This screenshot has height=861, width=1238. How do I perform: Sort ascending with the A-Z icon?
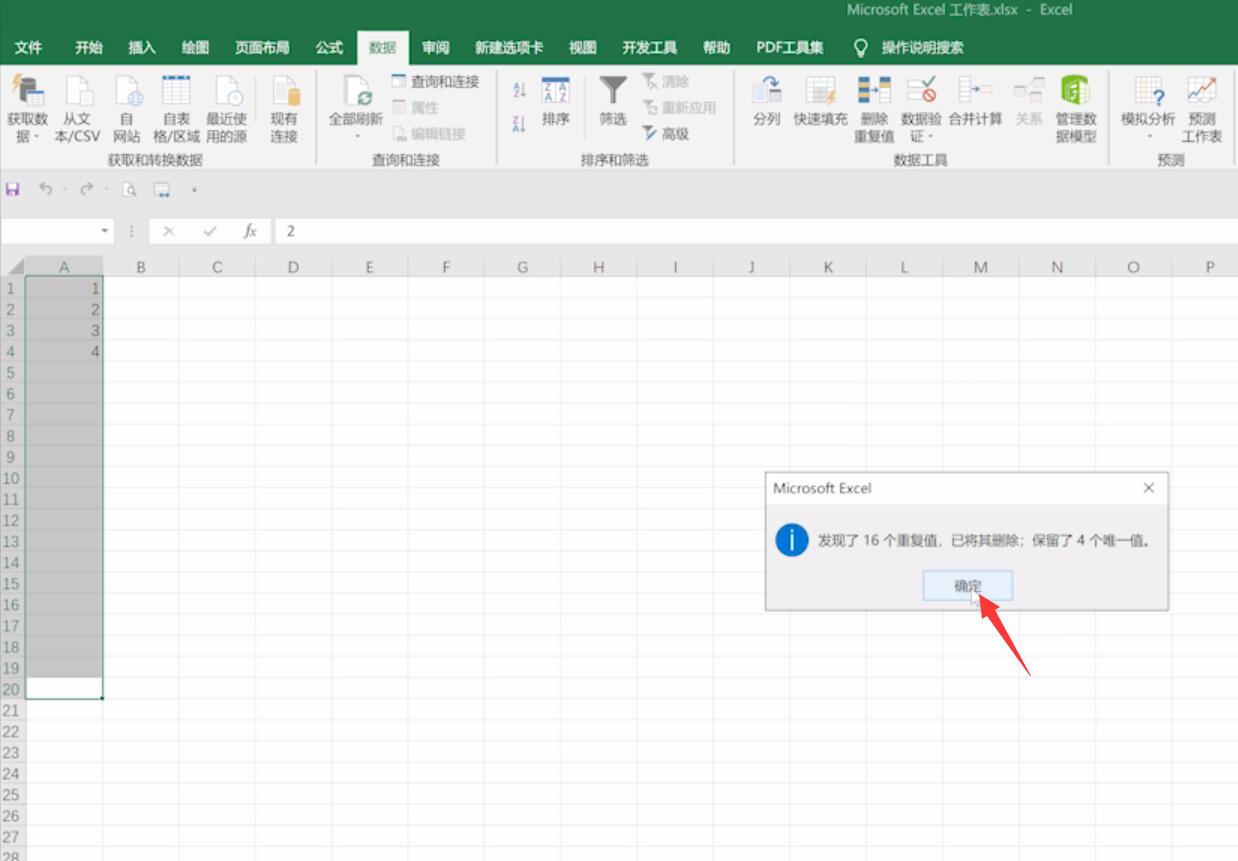click(519, 90)
